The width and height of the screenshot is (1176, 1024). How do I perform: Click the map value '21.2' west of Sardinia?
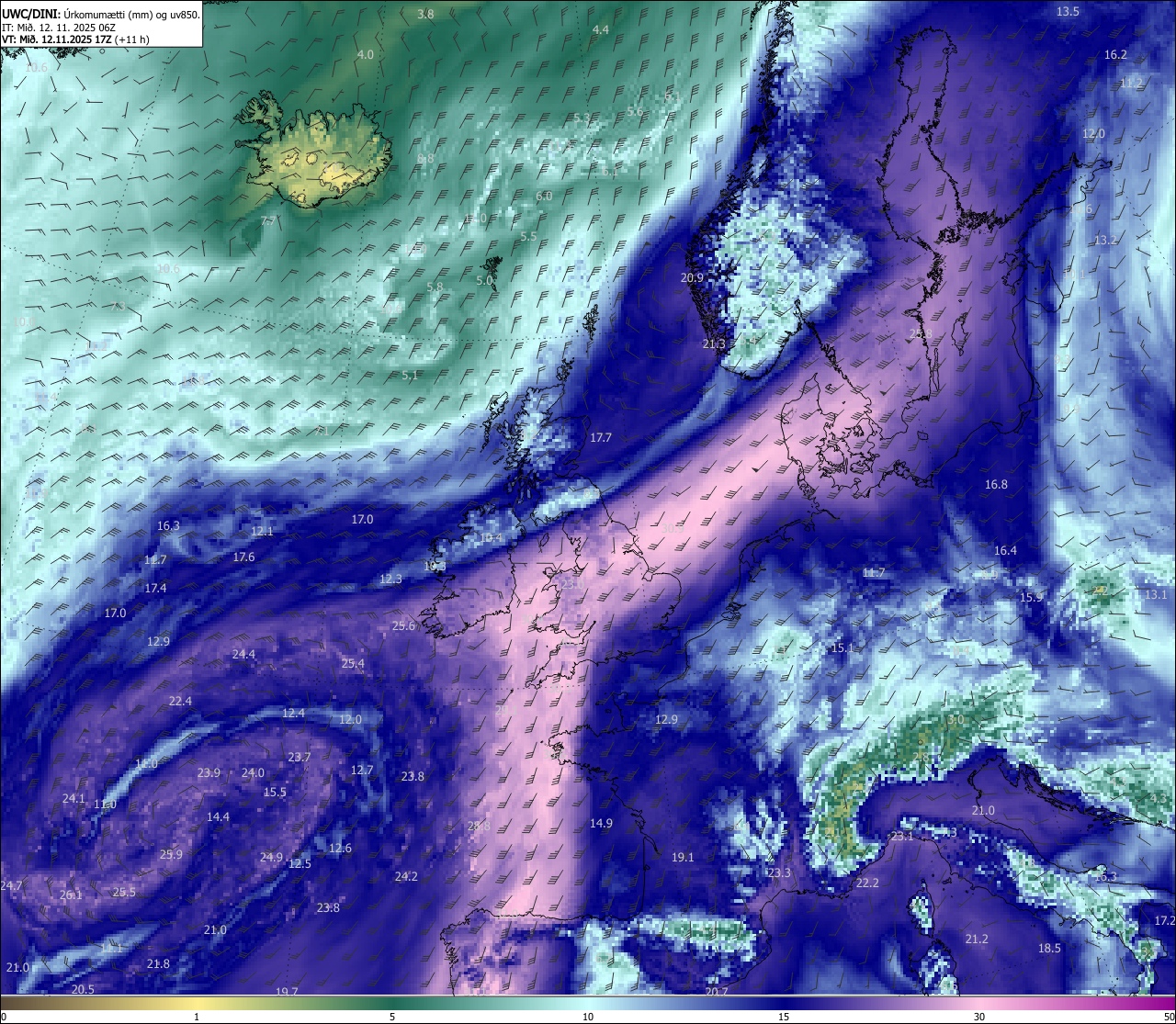tap(977, 940)
